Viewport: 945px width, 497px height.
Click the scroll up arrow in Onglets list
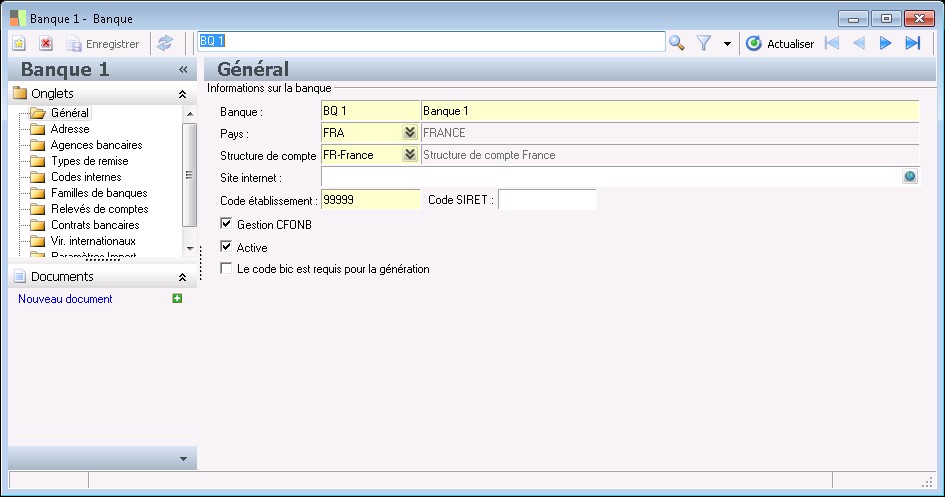190,114
